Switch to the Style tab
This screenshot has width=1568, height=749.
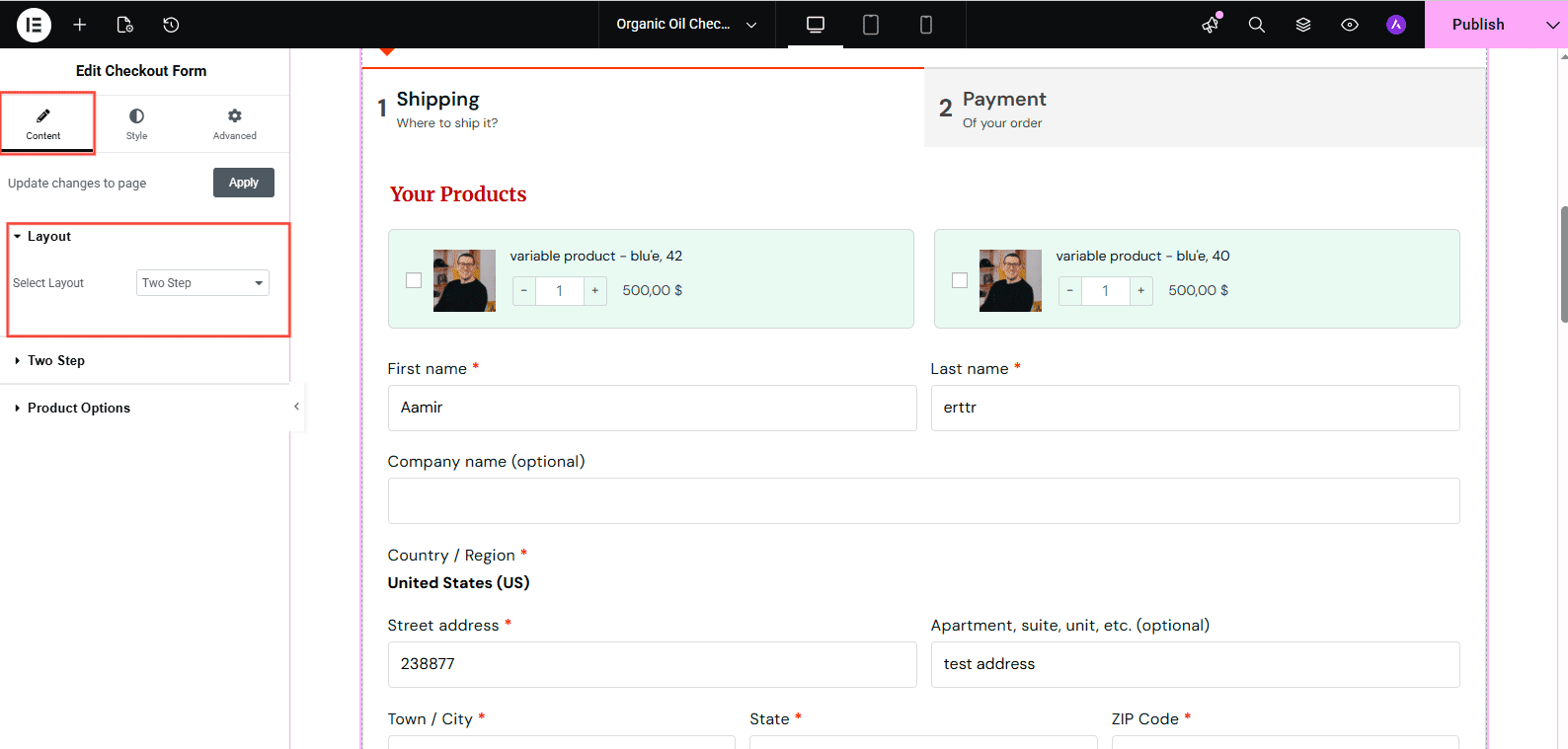[136, 123]
